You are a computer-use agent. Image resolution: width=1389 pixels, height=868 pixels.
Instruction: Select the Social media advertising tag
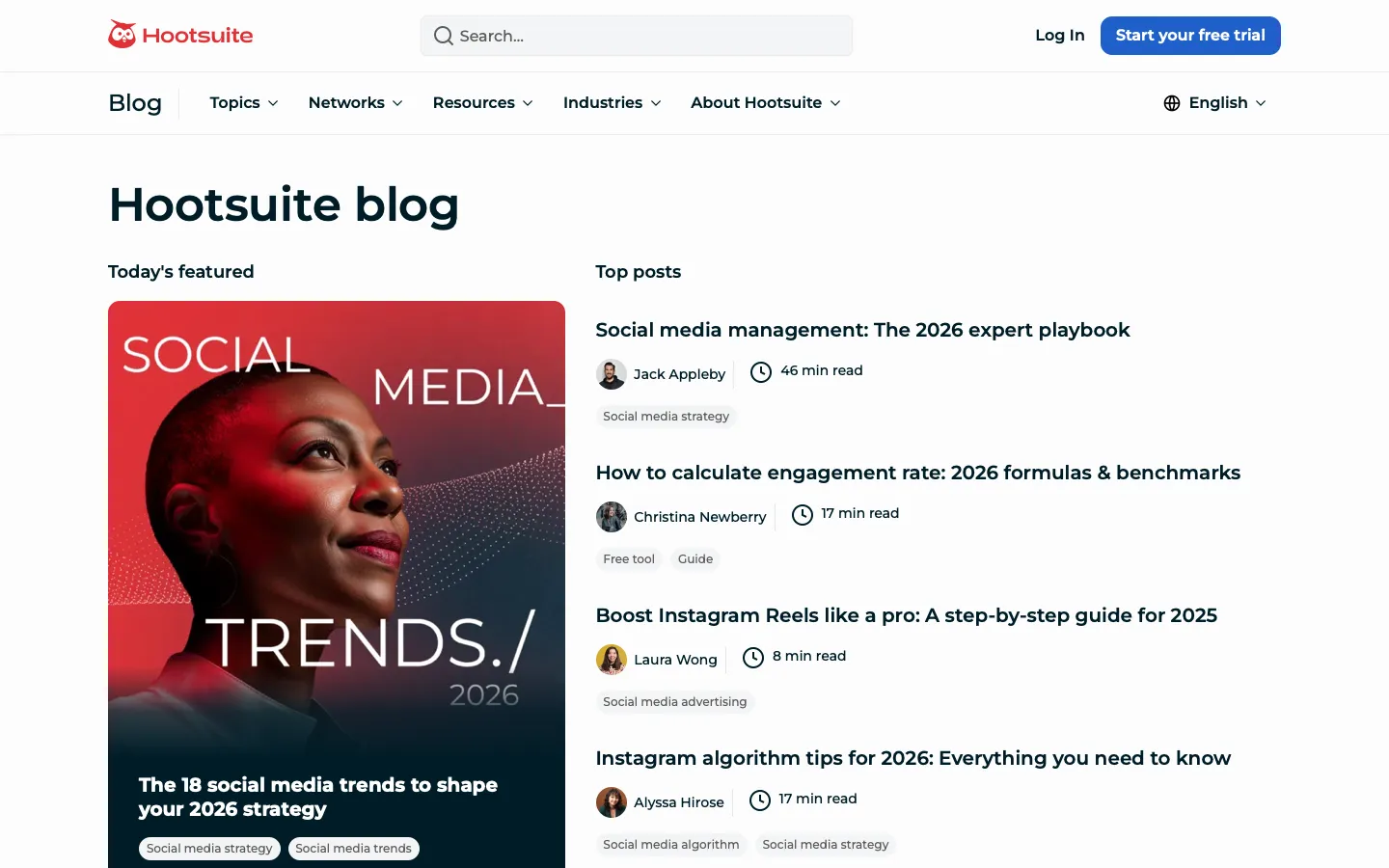click(x=675, y=702)
